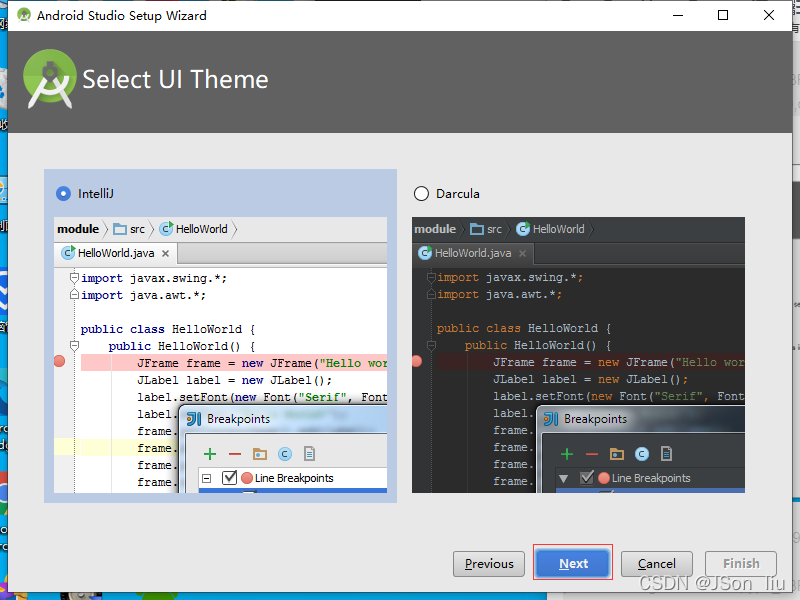Select the IntelliJ theme radio button

click(x=63, y=194)
